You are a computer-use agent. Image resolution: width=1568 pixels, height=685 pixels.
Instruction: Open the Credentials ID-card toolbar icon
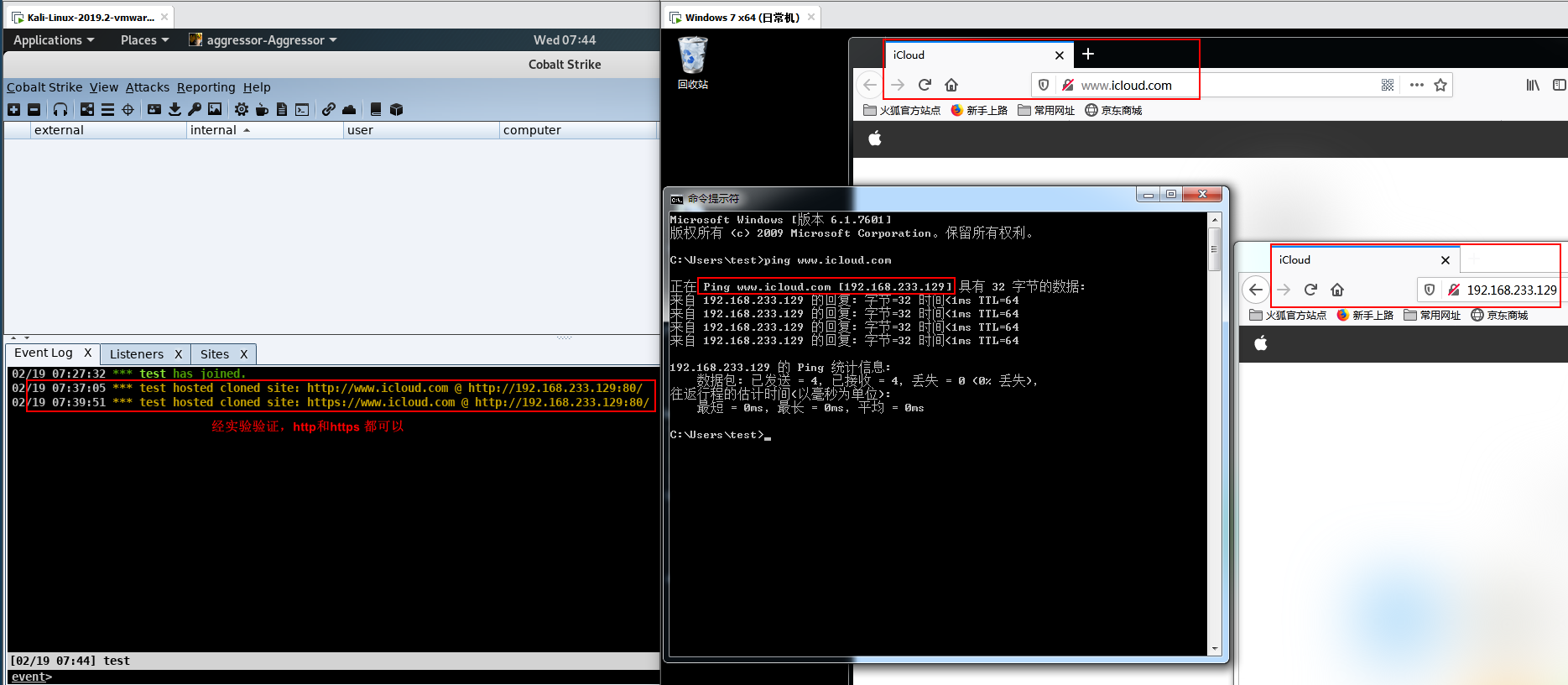154,109
